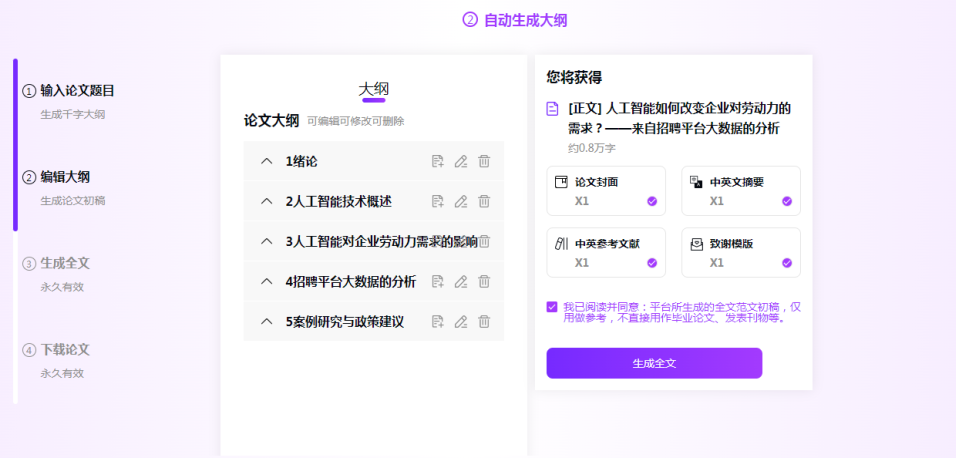
Task: Click the 致谢模版 envelope icon
Action: [x=696, y=244]
